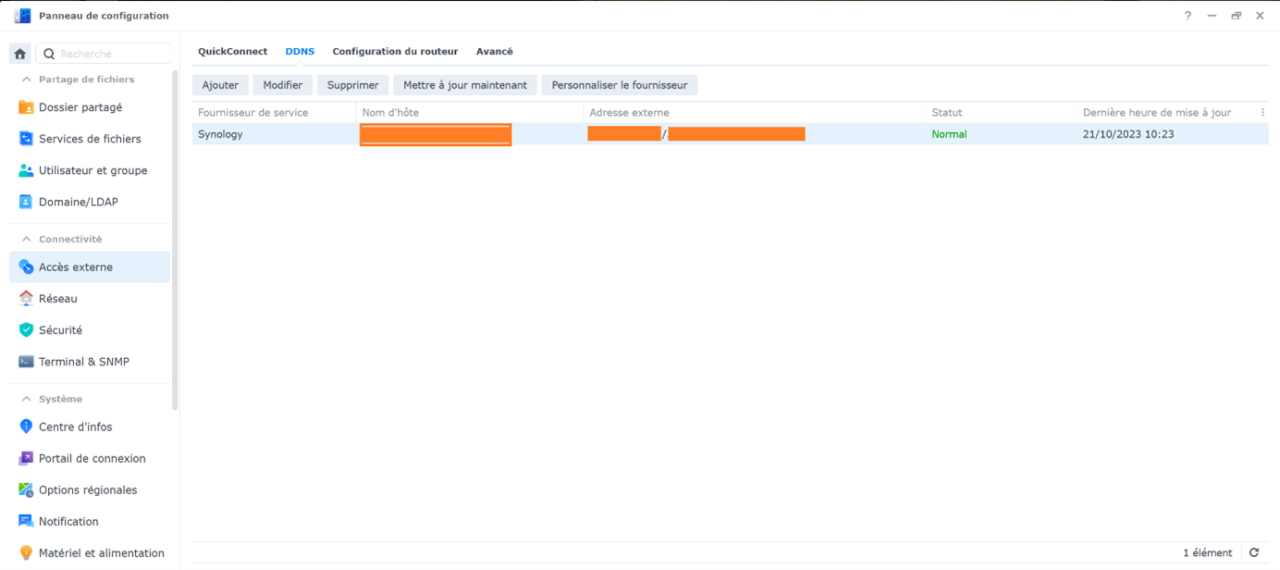Open the Sécurité section

60,330
